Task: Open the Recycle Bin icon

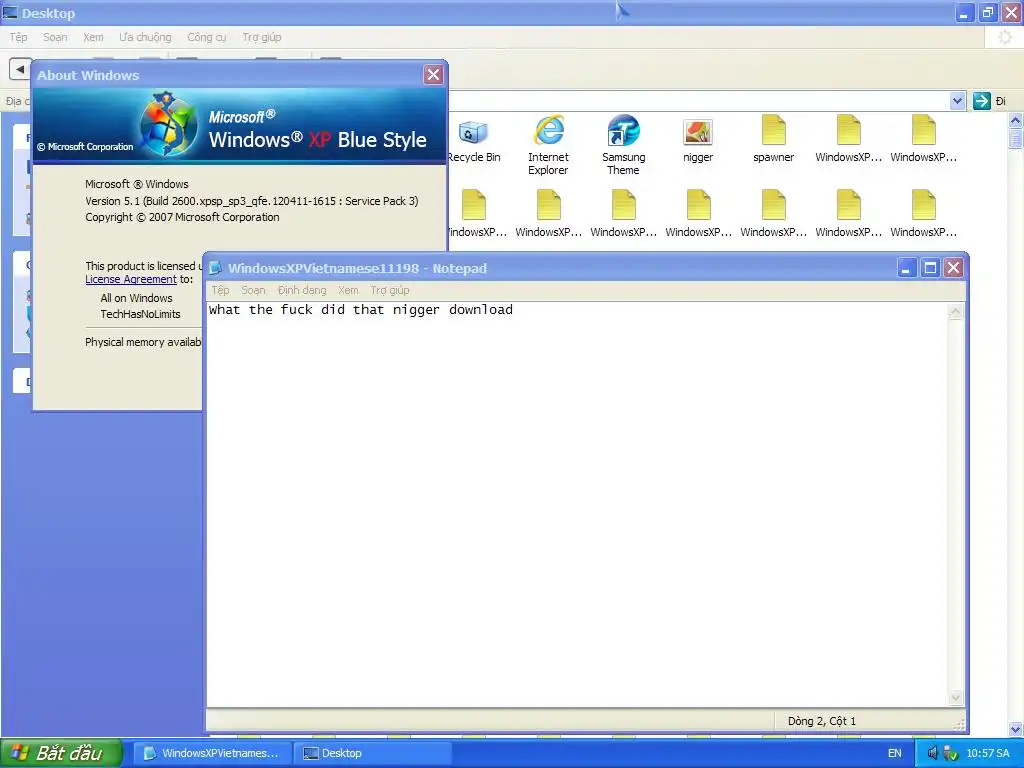Action: pyautogui.click(x=473, y=133)
